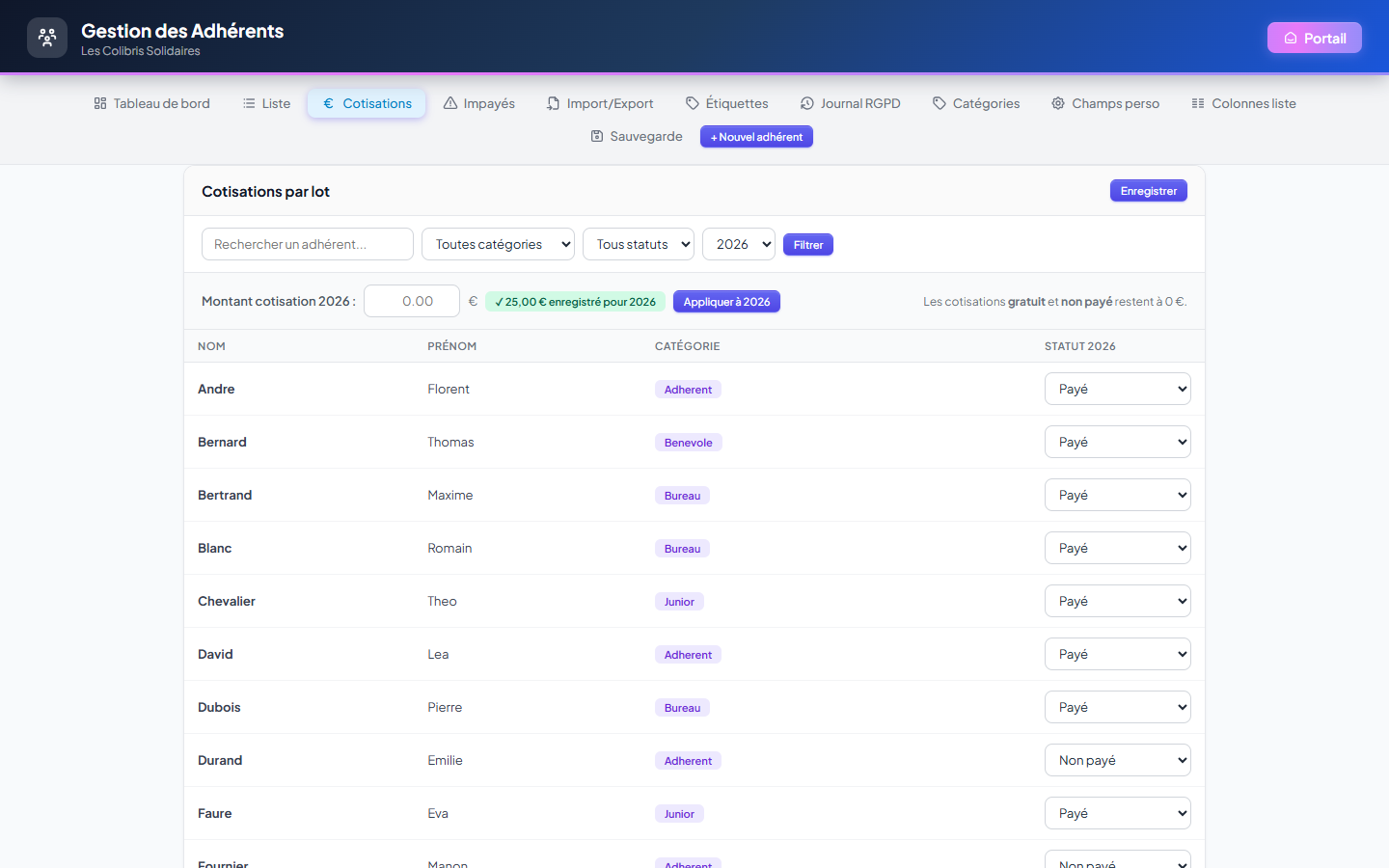Switch to the Liste tab
The image size is (1389, 868).
[x=266, y=103]
